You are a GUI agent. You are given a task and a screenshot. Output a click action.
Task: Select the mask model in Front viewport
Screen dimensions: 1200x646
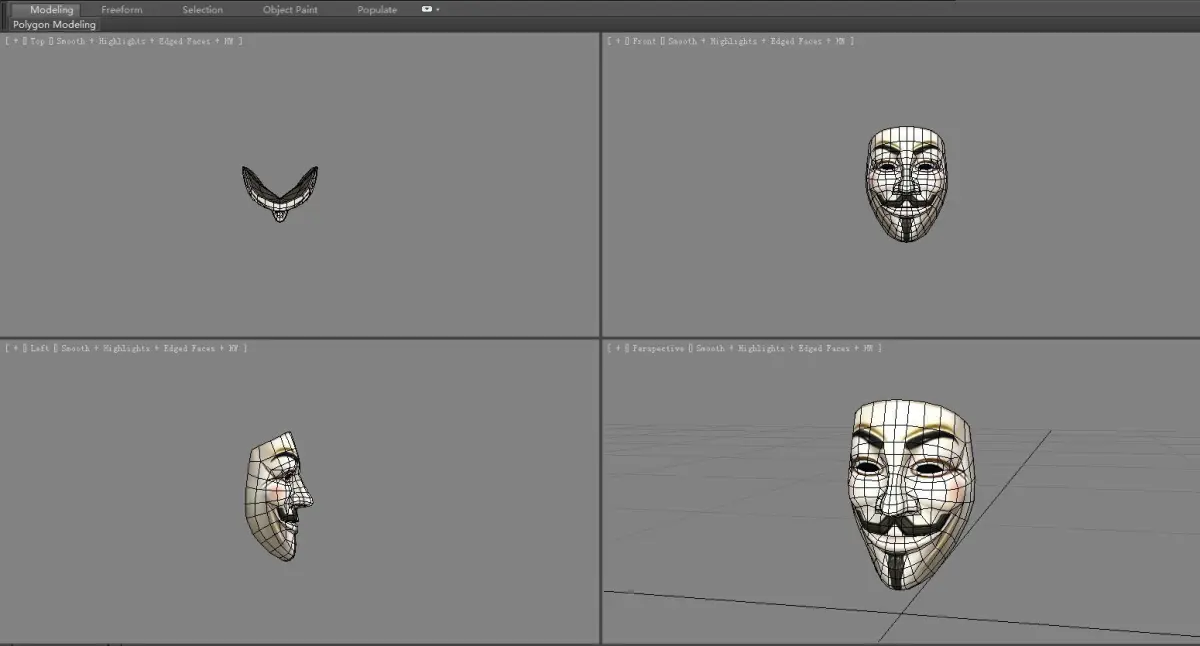(906, 185)
